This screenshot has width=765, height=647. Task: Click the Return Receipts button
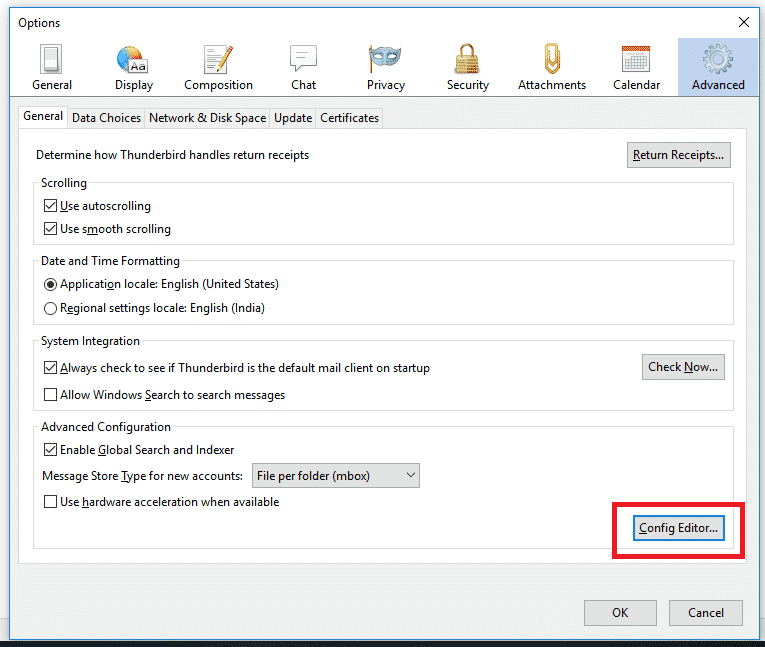click(x=679, y=155)
